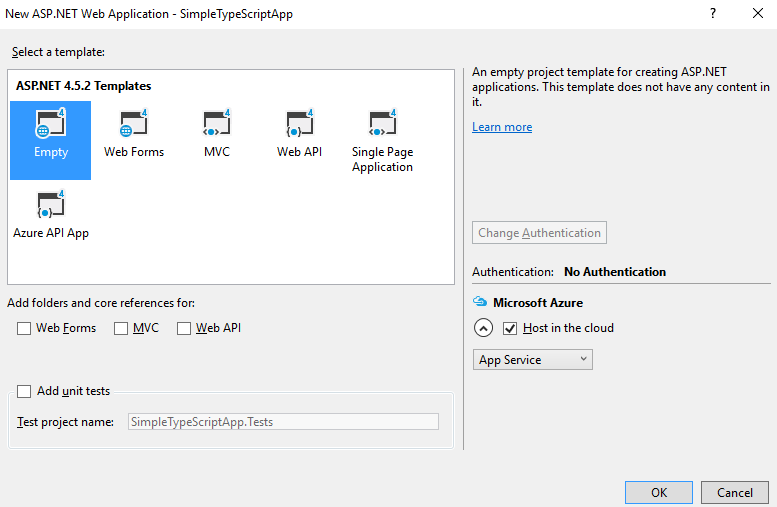Image resolution: width=777 pixels, height=507 pixels.
Task: Select the Web API template icon
Action: (x=299, y=127)
